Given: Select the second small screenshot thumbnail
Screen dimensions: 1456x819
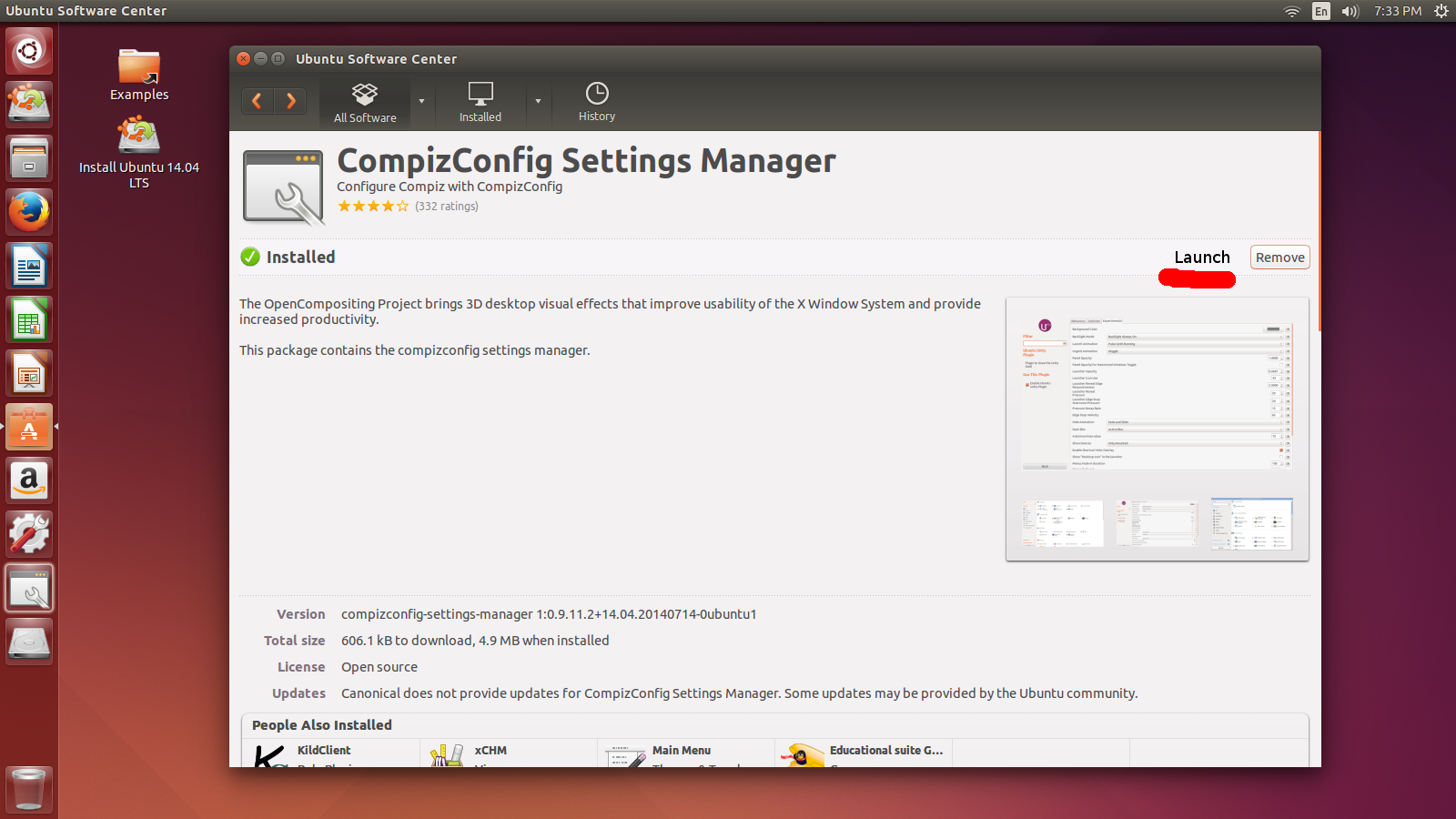Looking at the screenshot, I should 1157,523.
